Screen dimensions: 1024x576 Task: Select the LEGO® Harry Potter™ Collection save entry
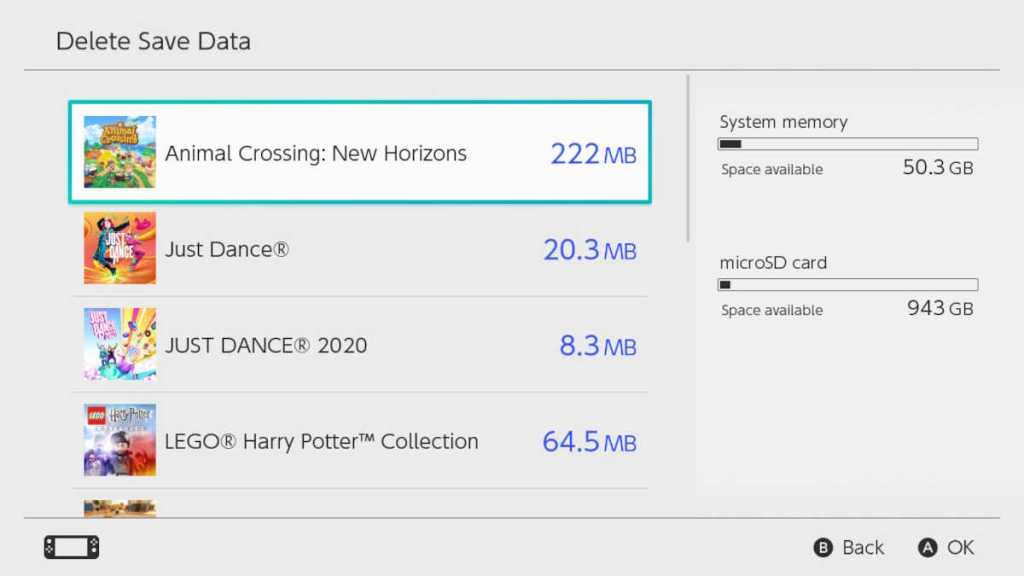[x=360, y=440]
